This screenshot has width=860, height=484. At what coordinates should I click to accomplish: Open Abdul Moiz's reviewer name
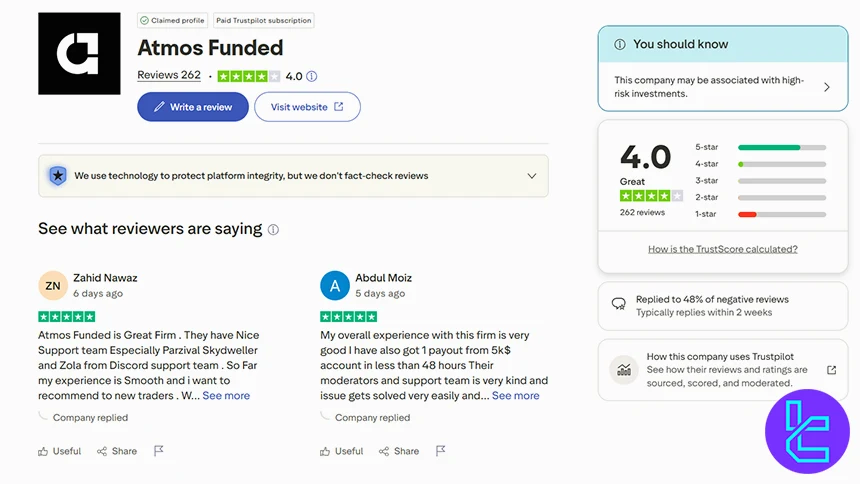[x=383, y=278]
